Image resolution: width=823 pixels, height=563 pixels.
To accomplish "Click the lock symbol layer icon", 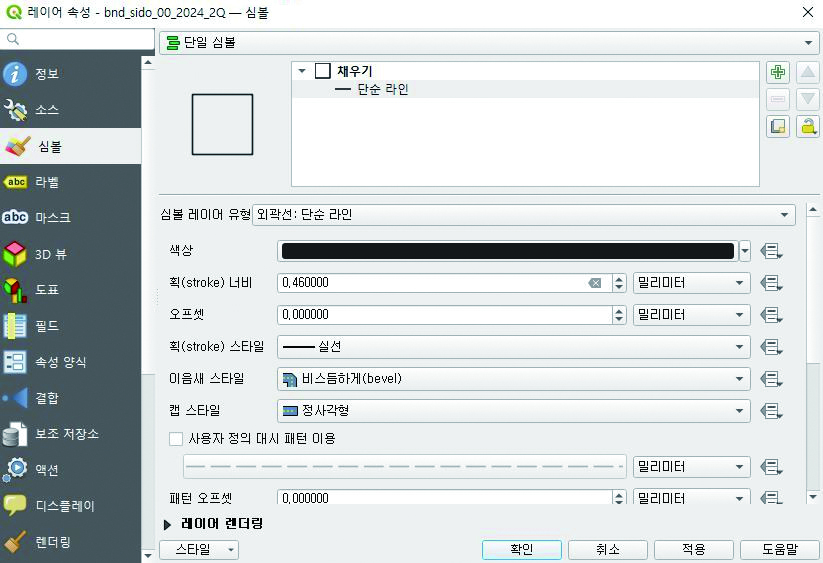I will pos(807,126).
